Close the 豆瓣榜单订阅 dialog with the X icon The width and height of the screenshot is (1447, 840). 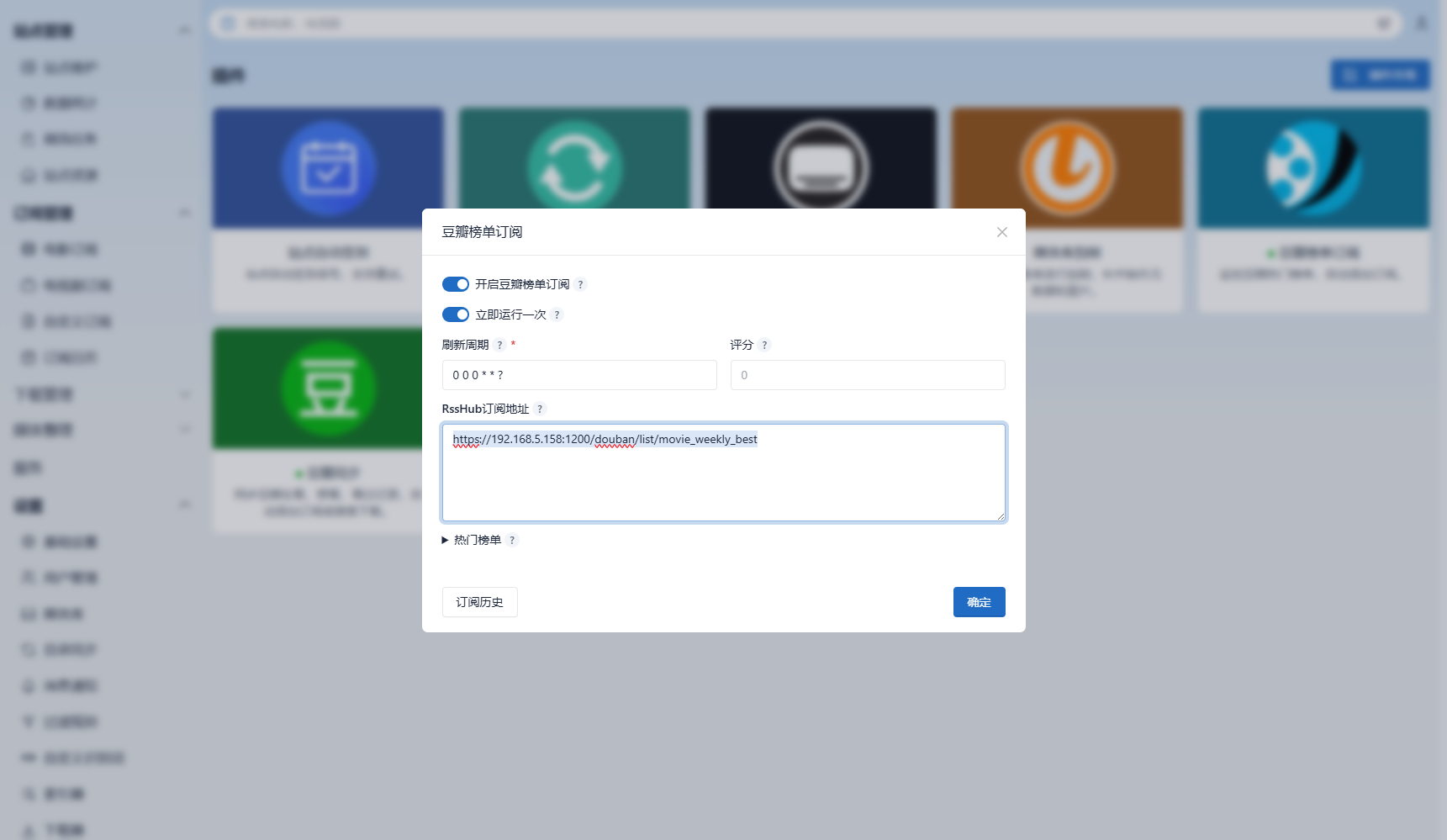(1001, 232)
